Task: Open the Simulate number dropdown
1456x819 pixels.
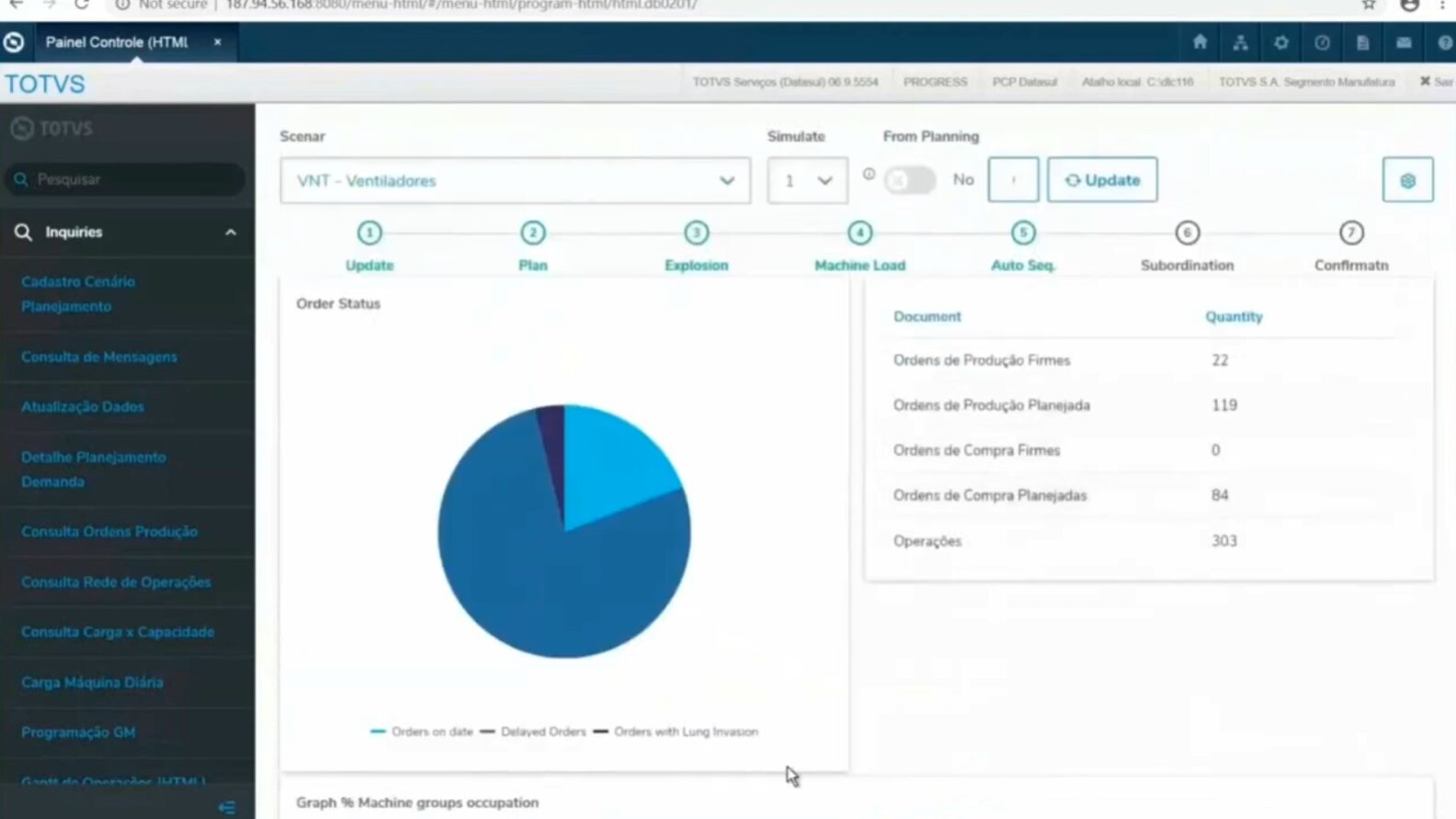Action: click(x=807, y=180)
